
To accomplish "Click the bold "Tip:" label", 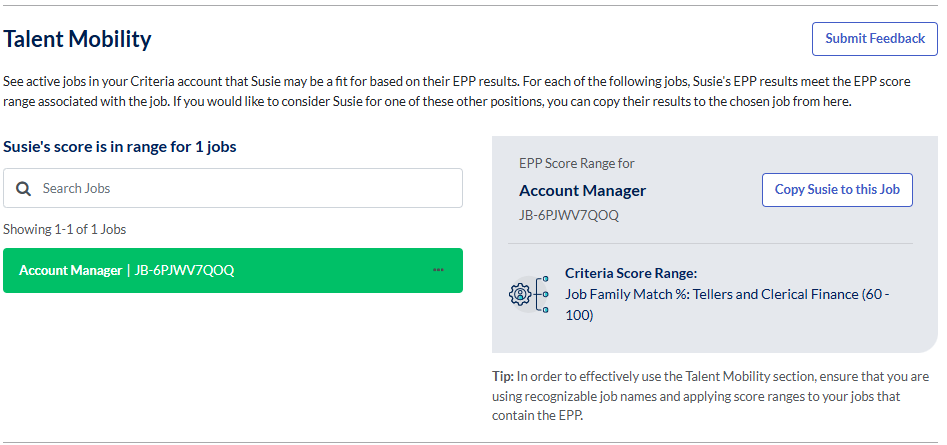I will (x=502, y=377).
